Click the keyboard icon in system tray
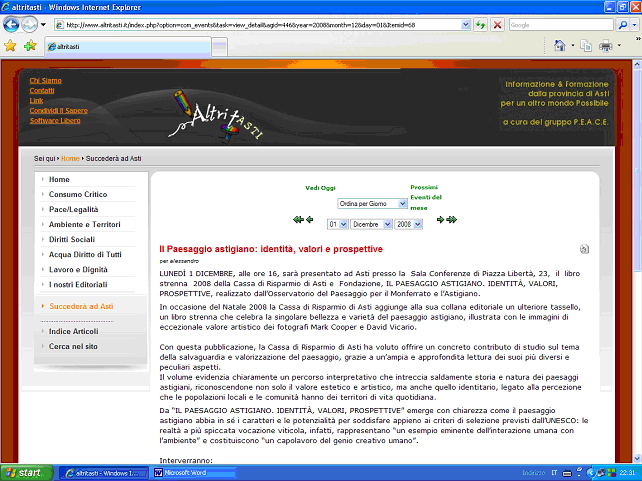Image resolution: width=642 pixels, height=481 pixels. pyautogui.click(x=567, y=473)
